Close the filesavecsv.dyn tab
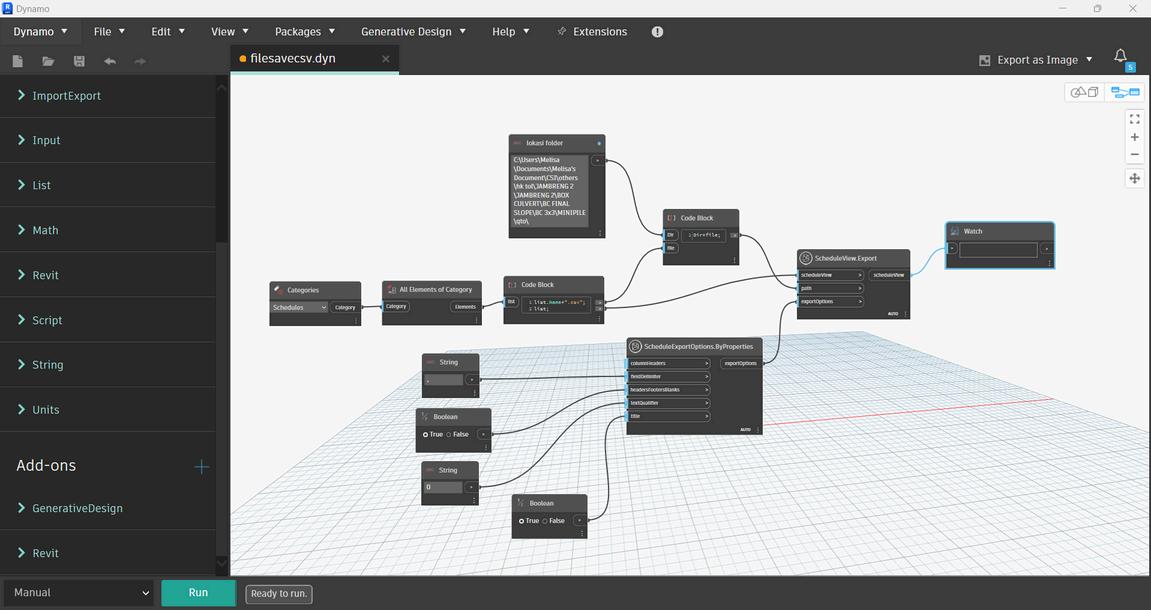 385,59
